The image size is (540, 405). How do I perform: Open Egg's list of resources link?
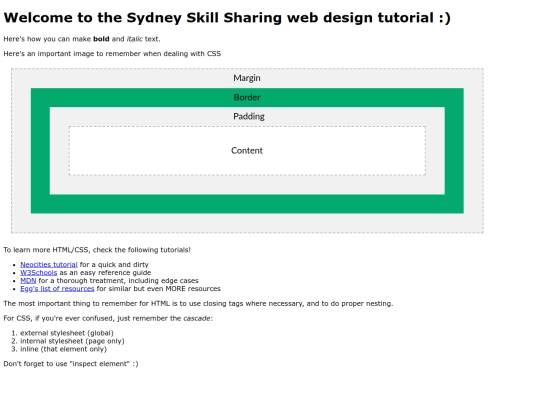57,289
